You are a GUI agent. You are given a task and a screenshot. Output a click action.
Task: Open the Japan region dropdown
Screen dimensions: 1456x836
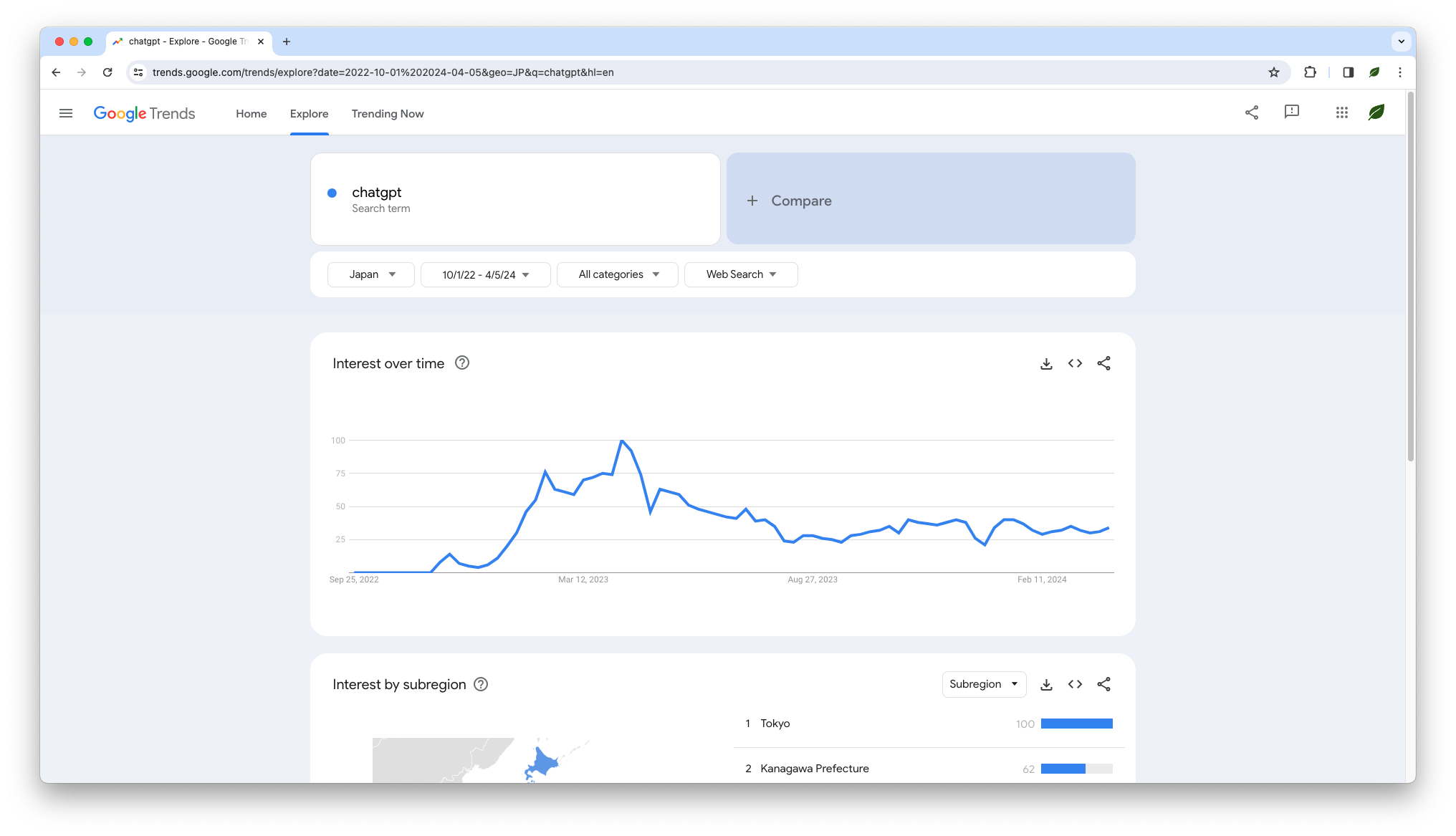[371, 274]
